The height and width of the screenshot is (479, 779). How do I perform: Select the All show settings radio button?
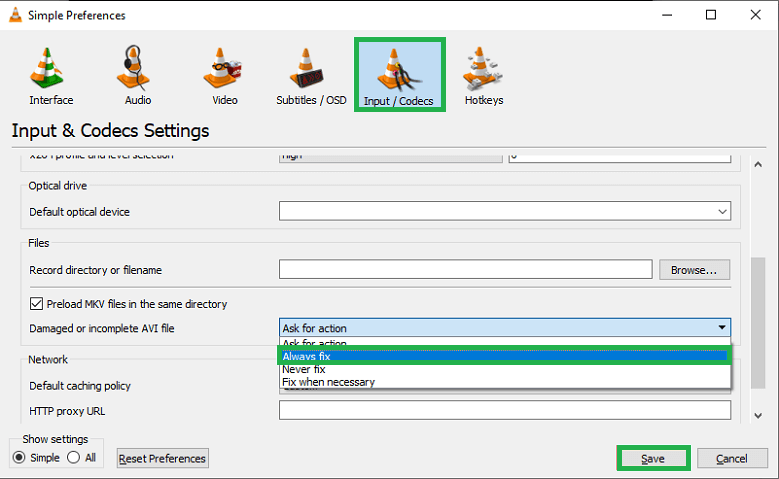click(74, 457)
